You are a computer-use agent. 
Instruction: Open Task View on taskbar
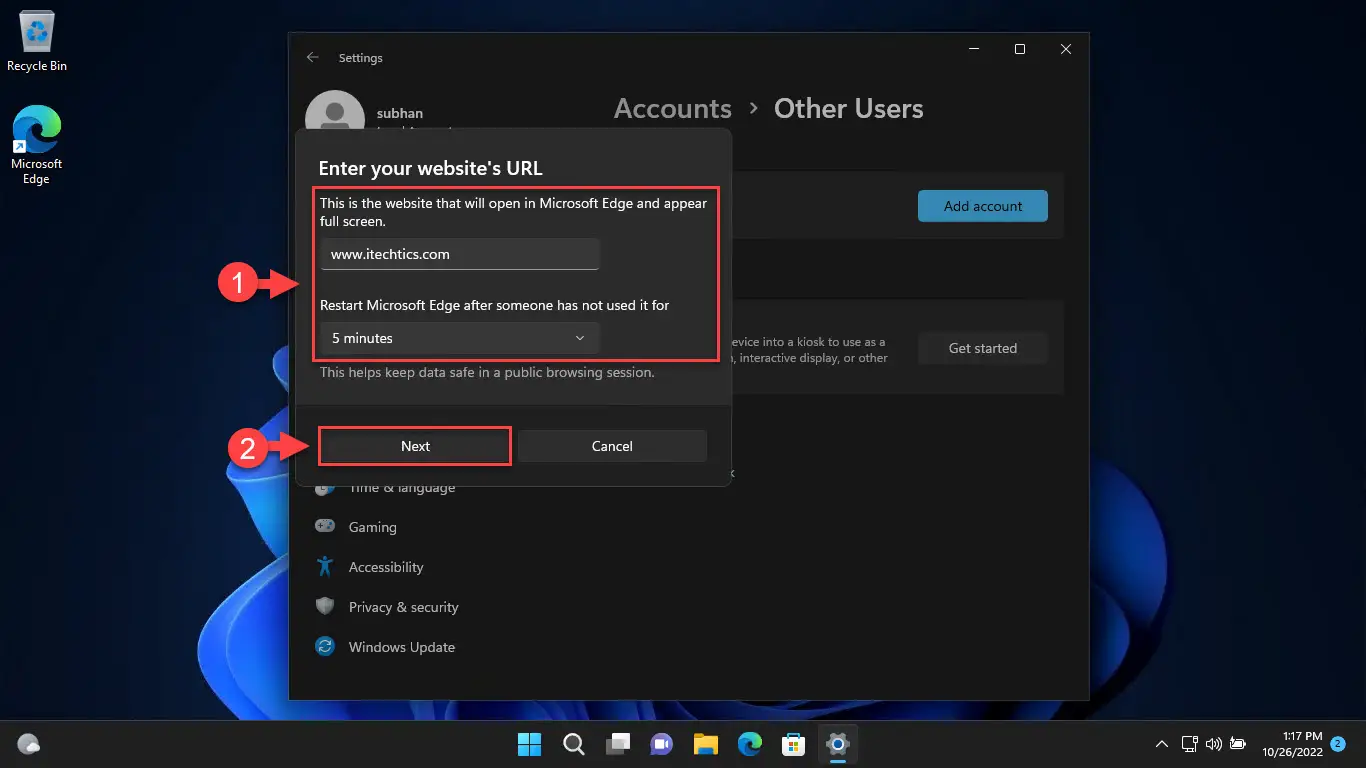618,743
